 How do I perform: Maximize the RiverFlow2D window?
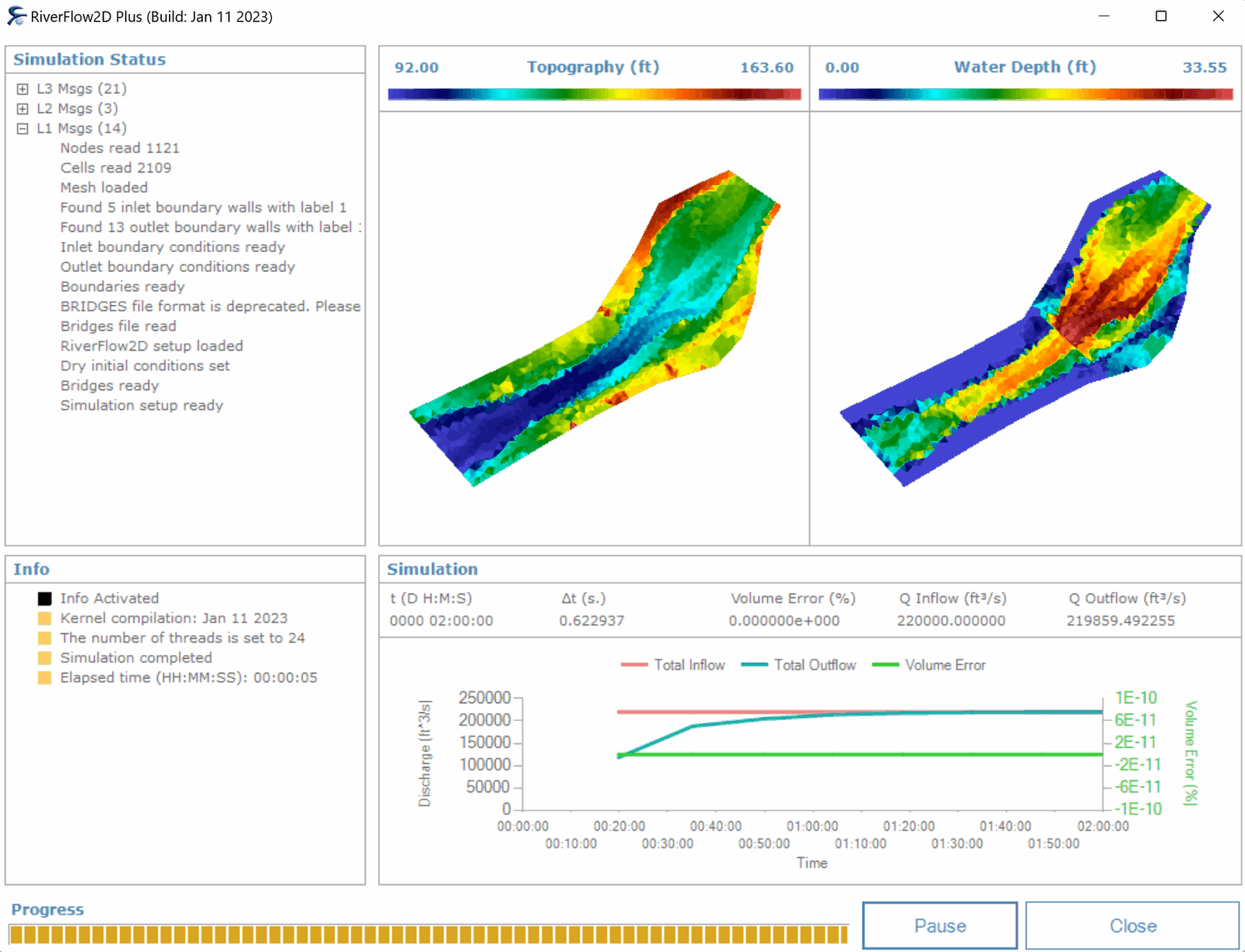tap(1161, 16)
